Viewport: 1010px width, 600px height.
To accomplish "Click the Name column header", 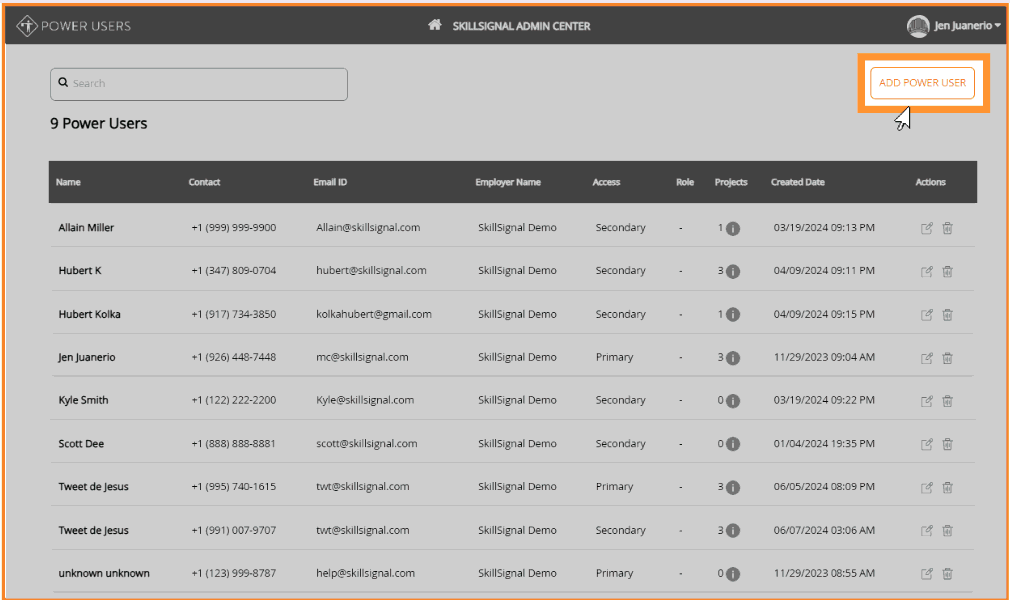I will (x=68, y=182).
